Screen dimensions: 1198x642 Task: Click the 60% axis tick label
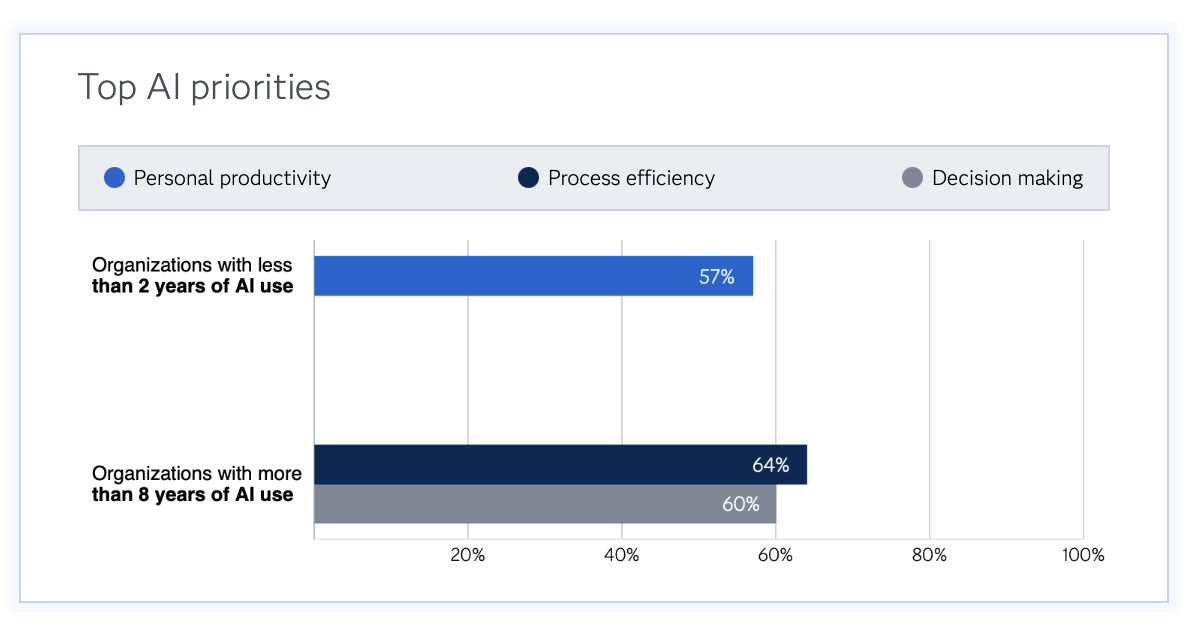point(775,555)
